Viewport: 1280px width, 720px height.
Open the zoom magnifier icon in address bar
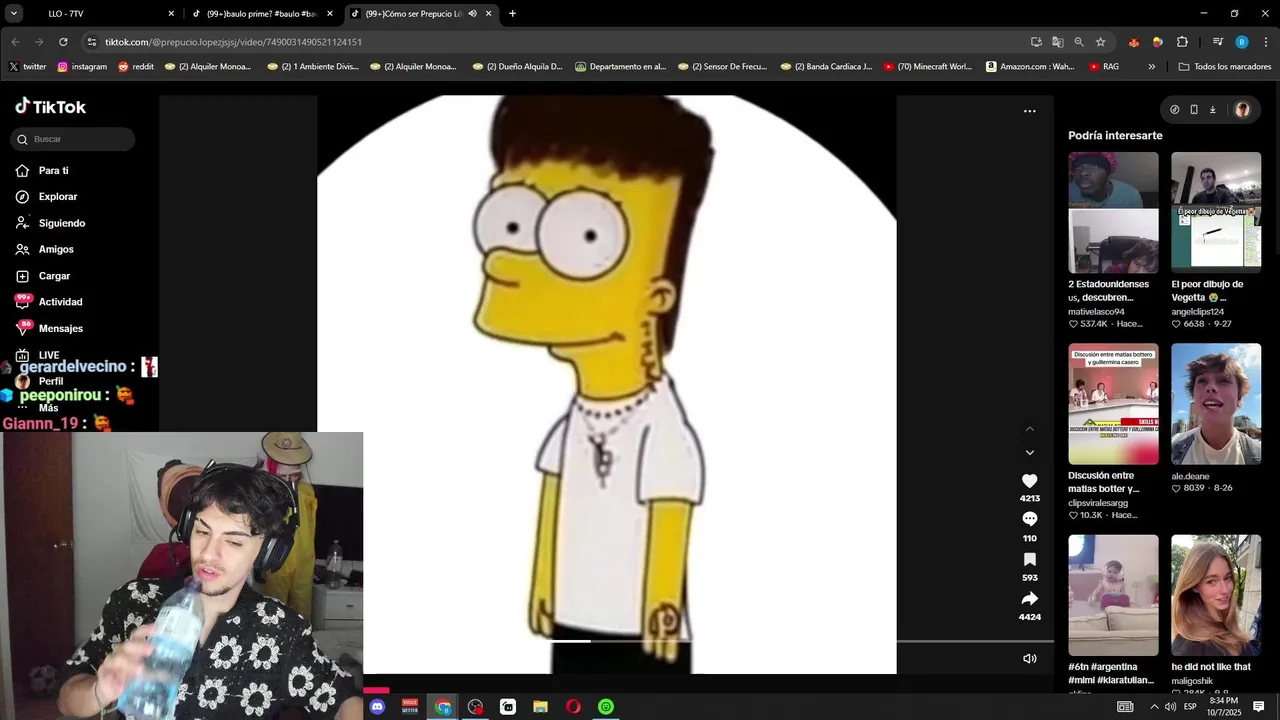coord(1079,42)
